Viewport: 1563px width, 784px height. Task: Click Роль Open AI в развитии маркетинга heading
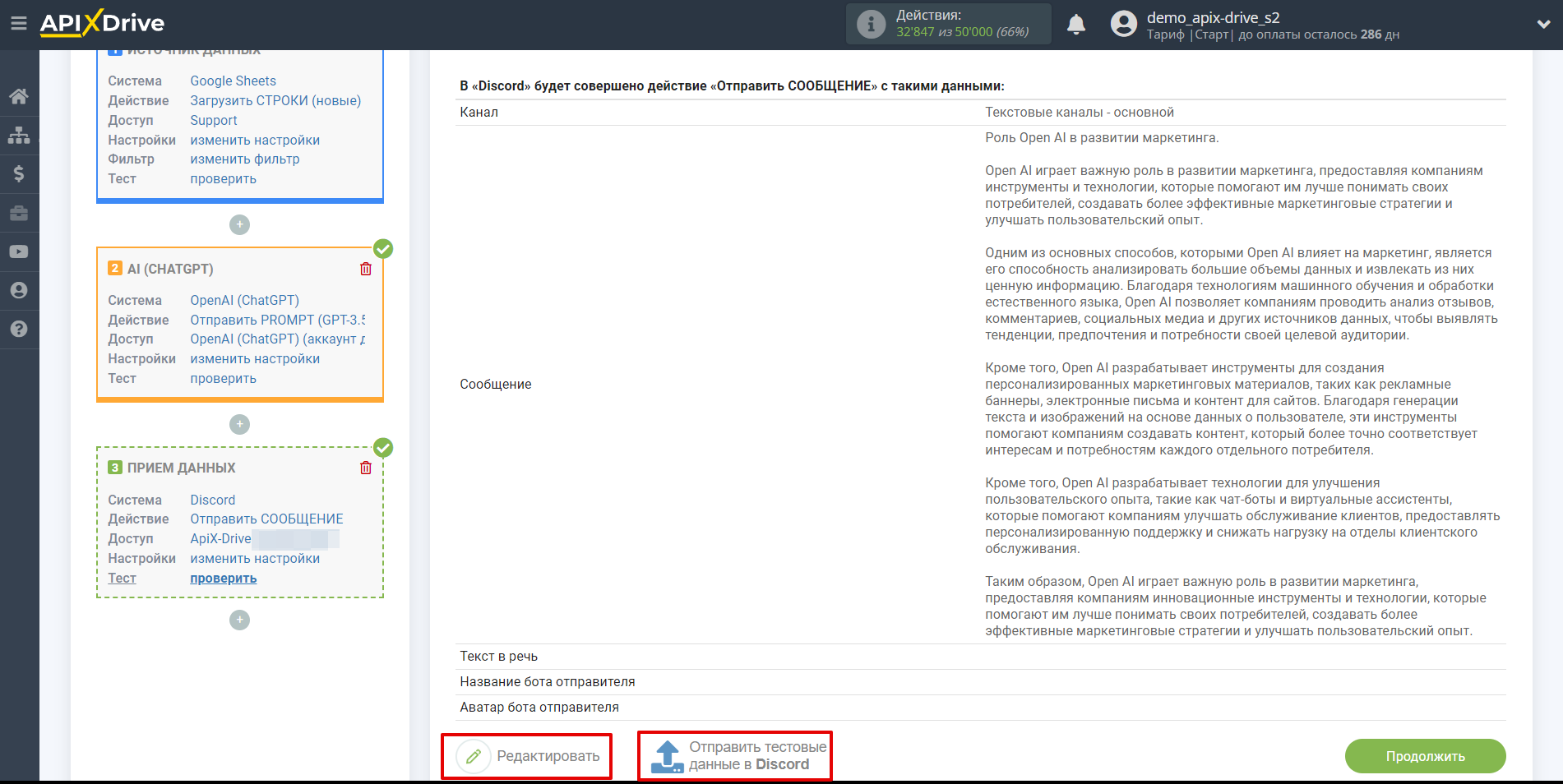coord(1102,137)
